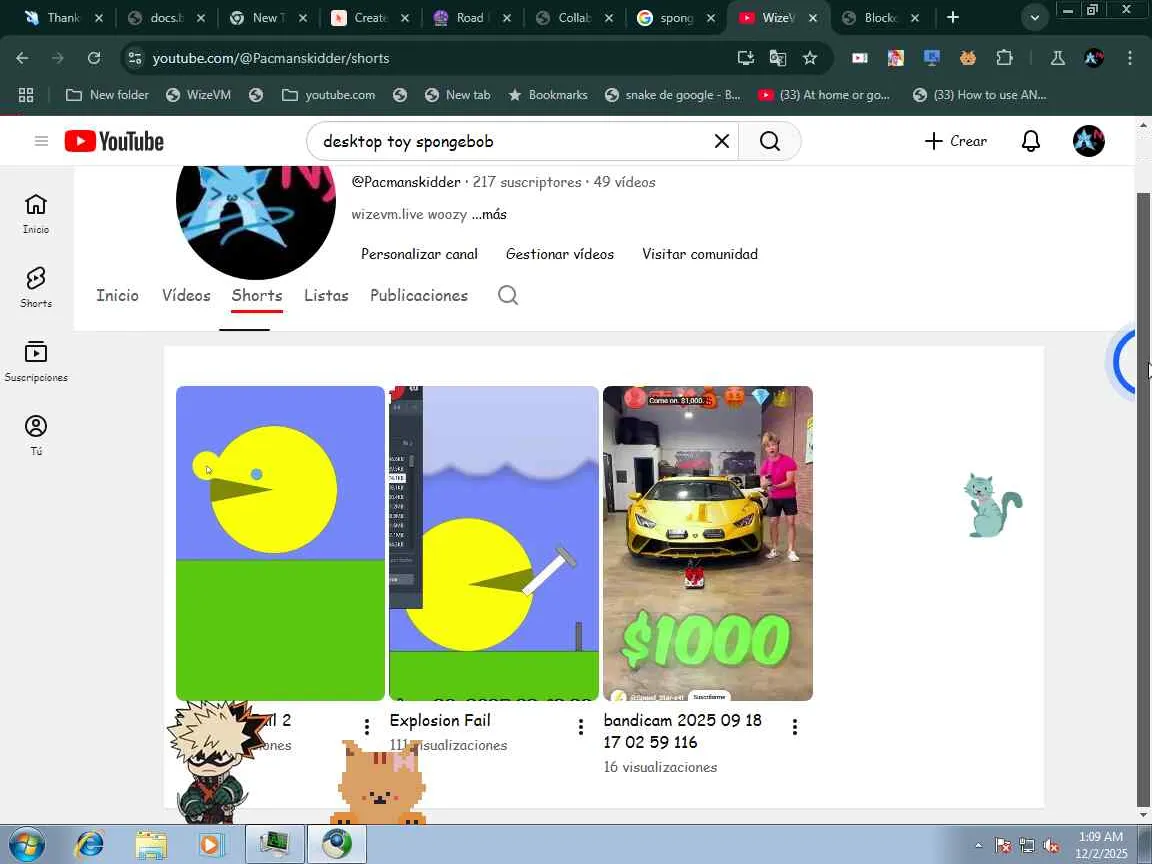Open the Chrome profile avatar in toolbar
Screen dimensions: 1152x864
click(1093, 58)
